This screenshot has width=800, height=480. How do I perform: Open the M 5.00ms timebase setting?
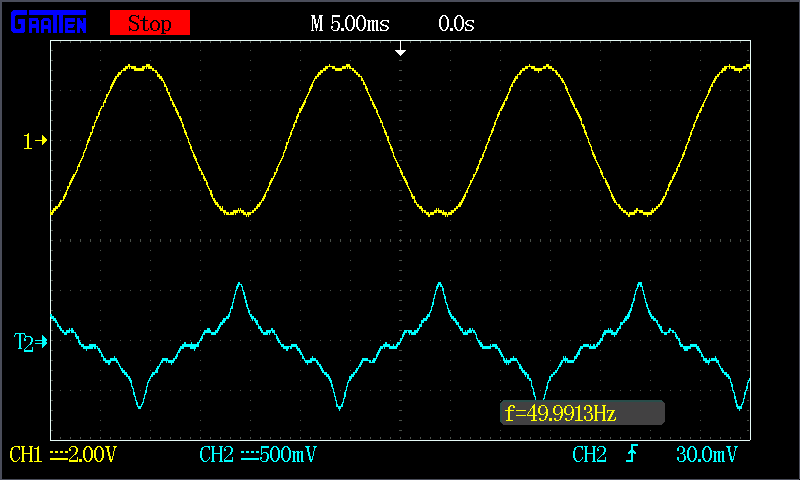(x=350, y=24)
